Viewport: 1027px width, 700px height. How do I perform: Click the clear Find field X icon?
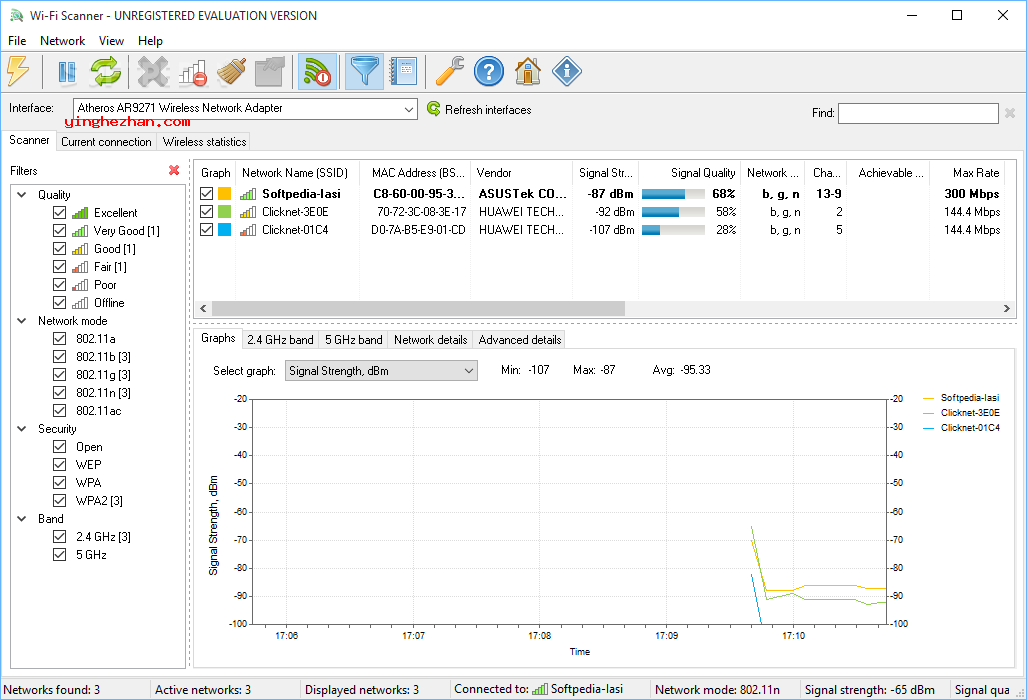pos(1010,113)
